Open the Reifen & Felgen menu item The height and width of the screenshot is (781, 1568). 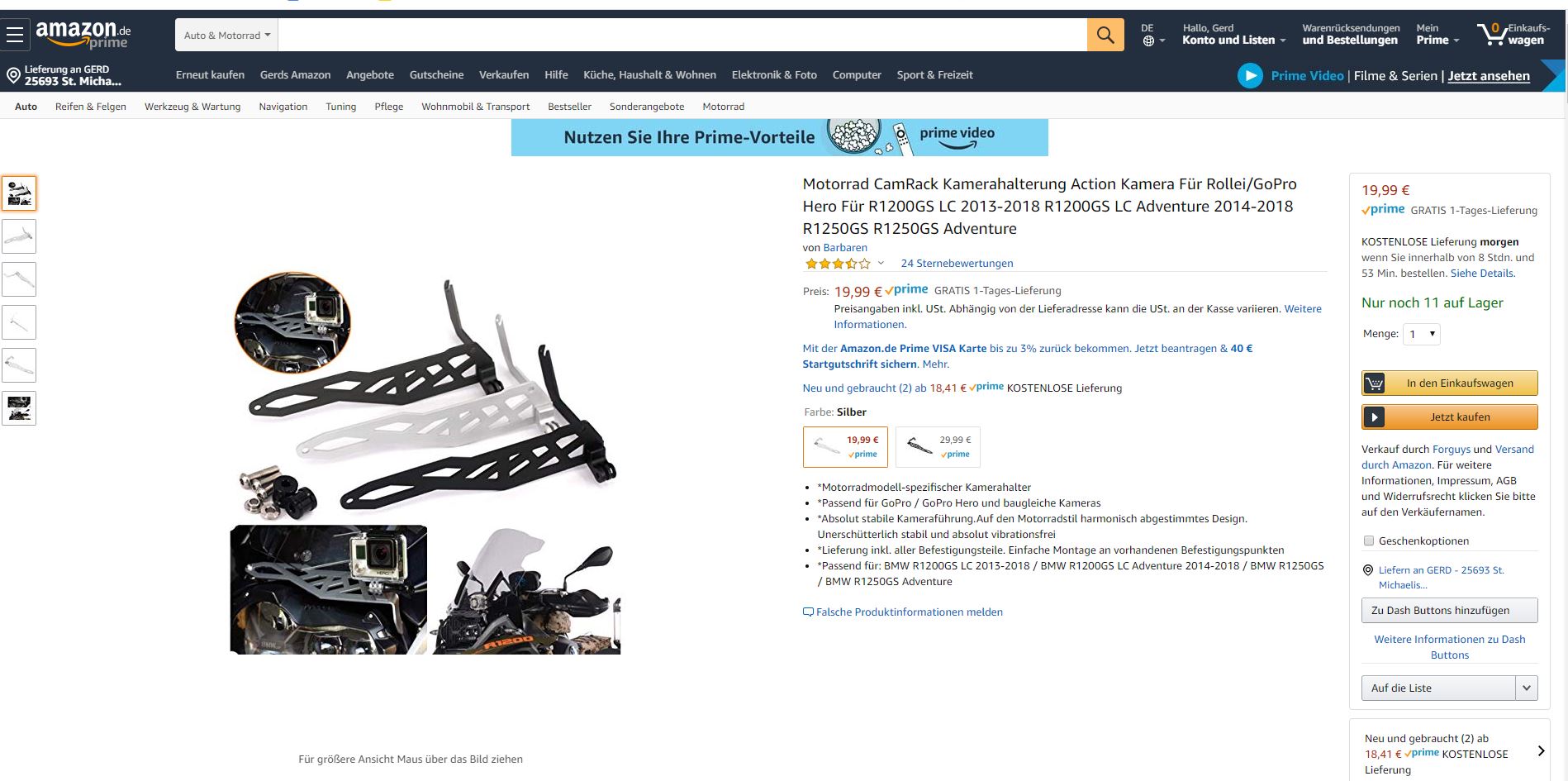(91, 107)
